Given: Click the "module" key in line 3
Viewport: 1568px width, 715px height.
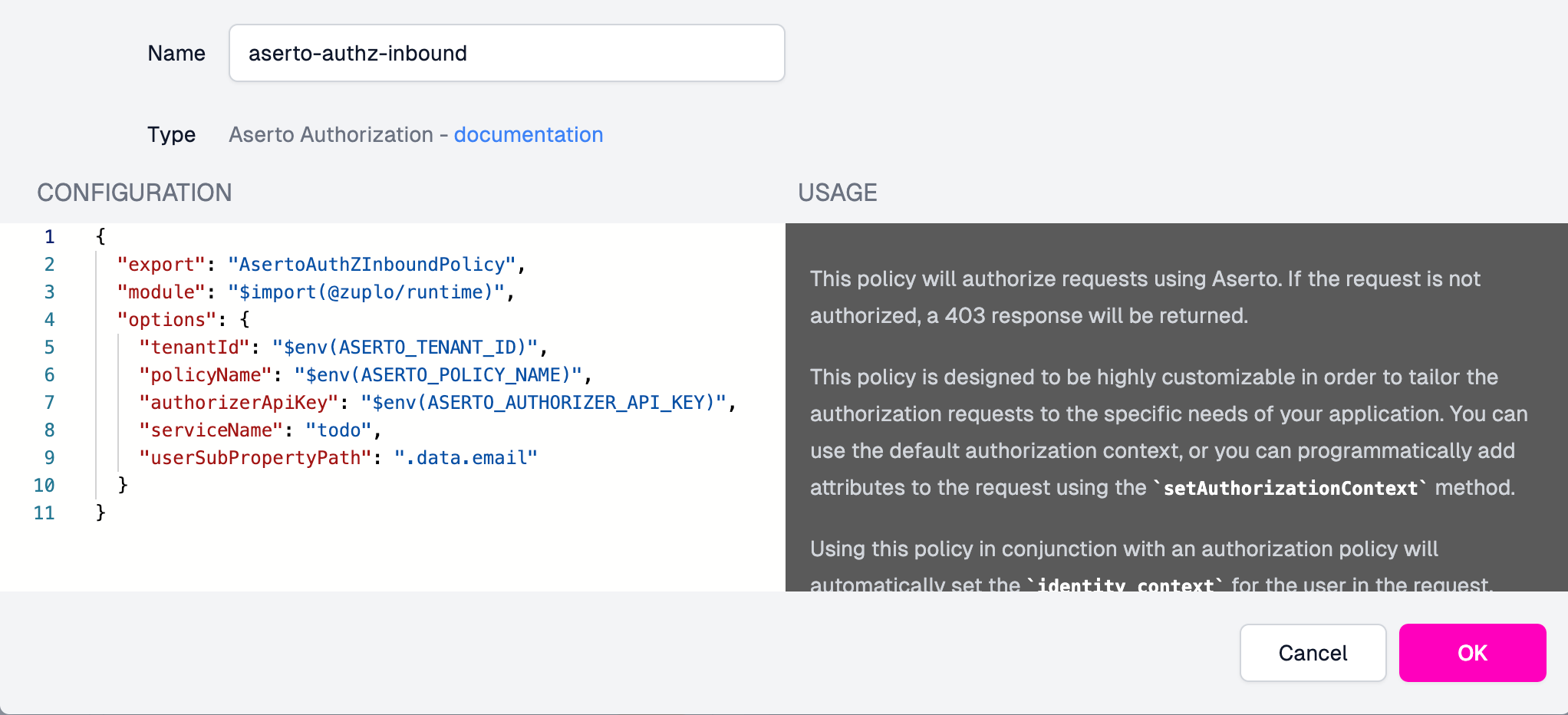Looking at the screenshot, I should click(x=161, y=292).
